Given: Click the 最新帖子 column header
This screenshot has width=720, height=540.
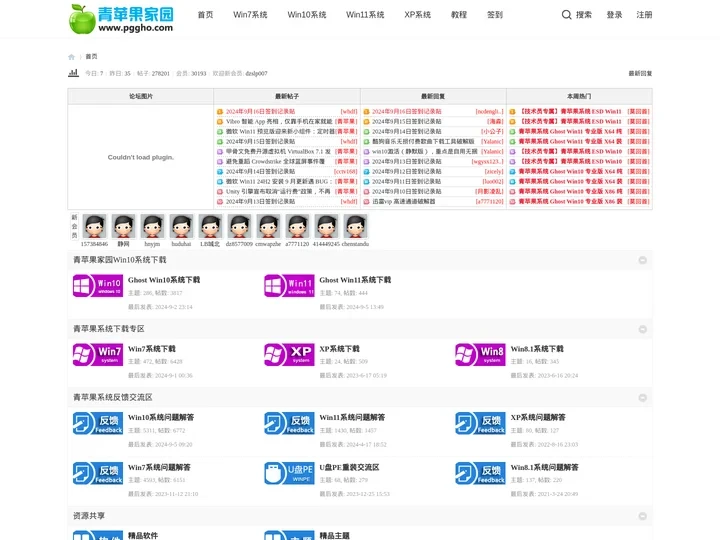Looking at the screenshot, I should (287, 96).
